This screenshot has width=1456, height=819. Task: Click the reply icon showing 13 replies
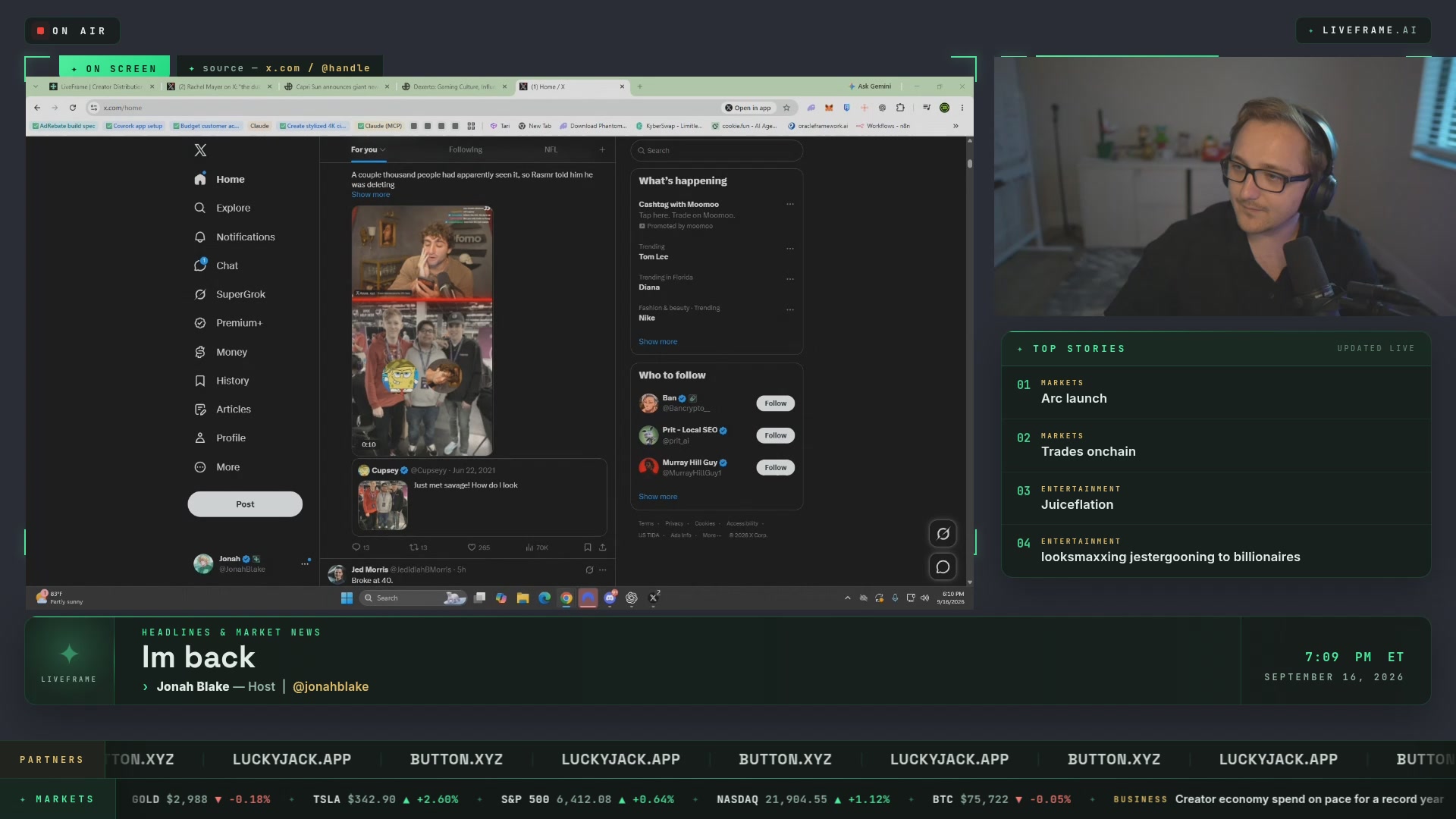pos(356,547)
